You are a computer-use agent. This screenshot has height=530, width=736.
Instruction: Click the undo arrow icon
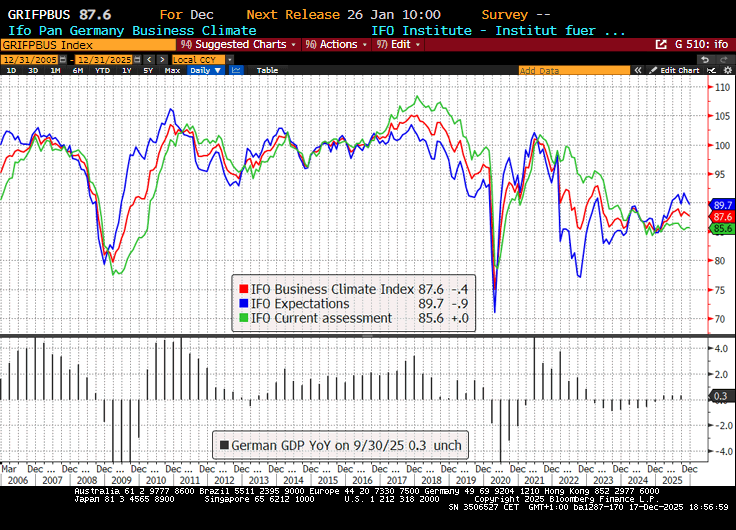point(705,59)
